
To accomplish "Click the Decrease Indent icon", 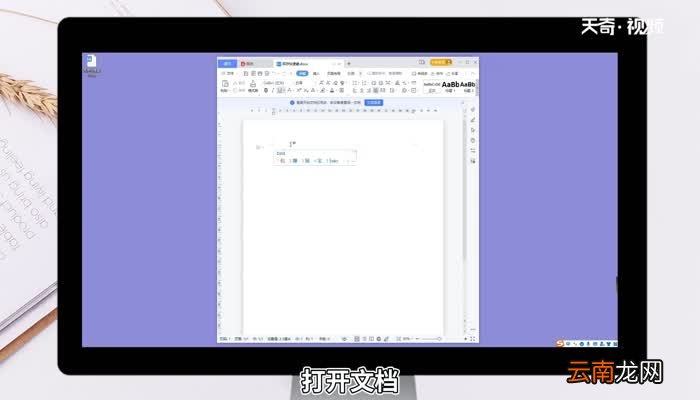I will click(374, 83).
